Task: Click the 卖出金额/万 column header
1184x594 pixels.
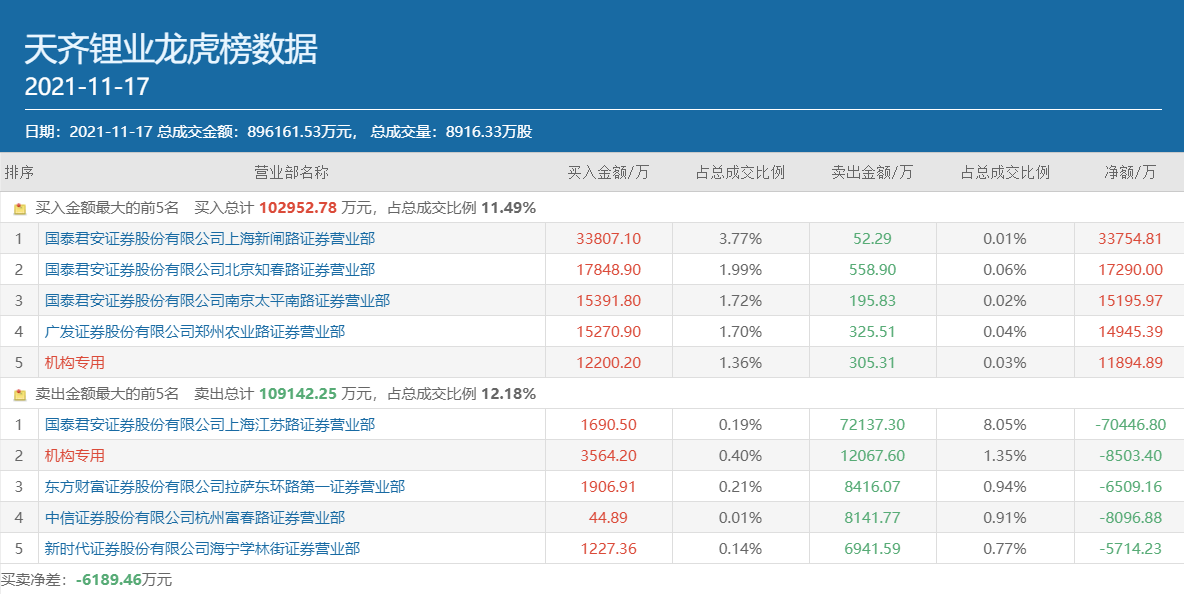Action: (x=872, y=172)
